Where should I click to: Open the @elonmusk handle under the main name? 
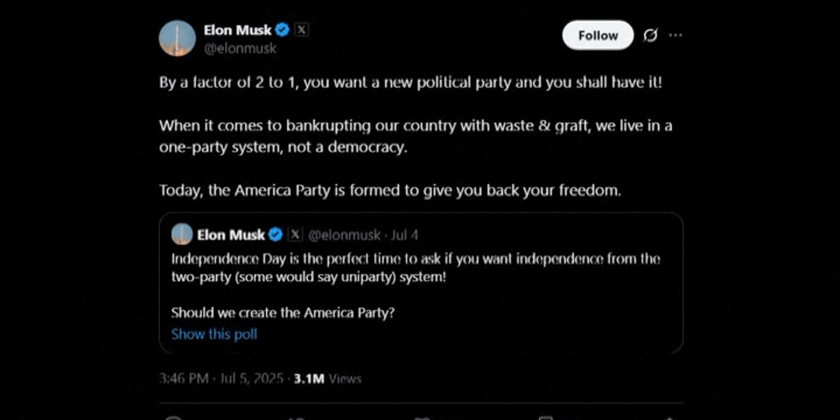(x=240, y=47)
